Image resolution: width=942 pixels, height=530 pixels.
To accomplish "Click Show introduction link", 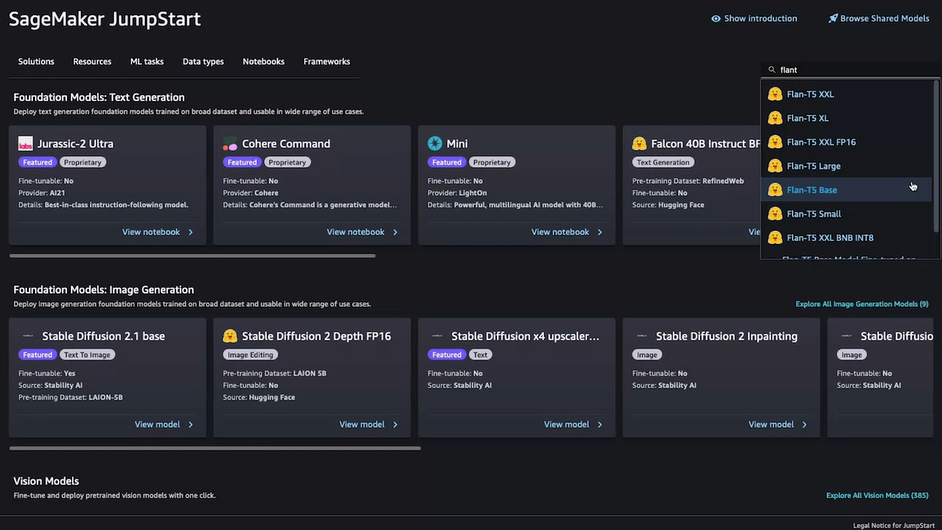I will point(754,19).
